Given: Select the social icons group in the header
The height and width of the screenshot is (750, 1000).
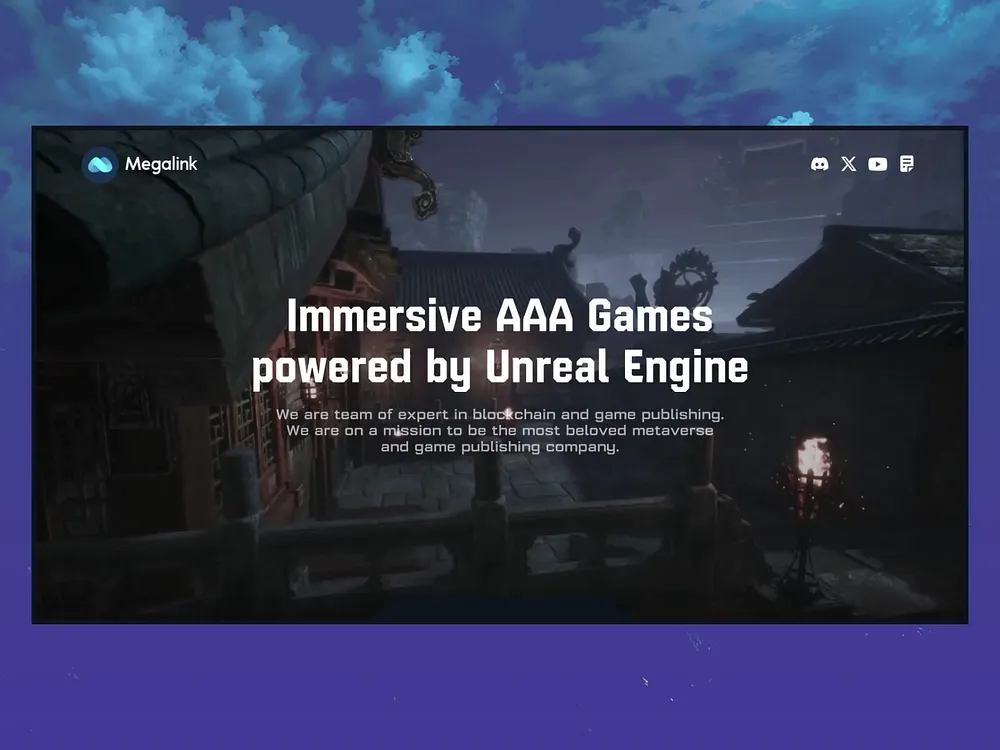Looking at the screenshot, I should [x=864, y=163].
